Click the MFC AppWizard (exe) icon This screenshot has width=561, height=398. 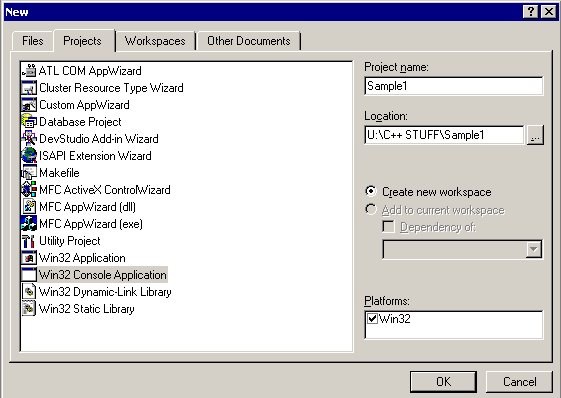tap(29, 224)
